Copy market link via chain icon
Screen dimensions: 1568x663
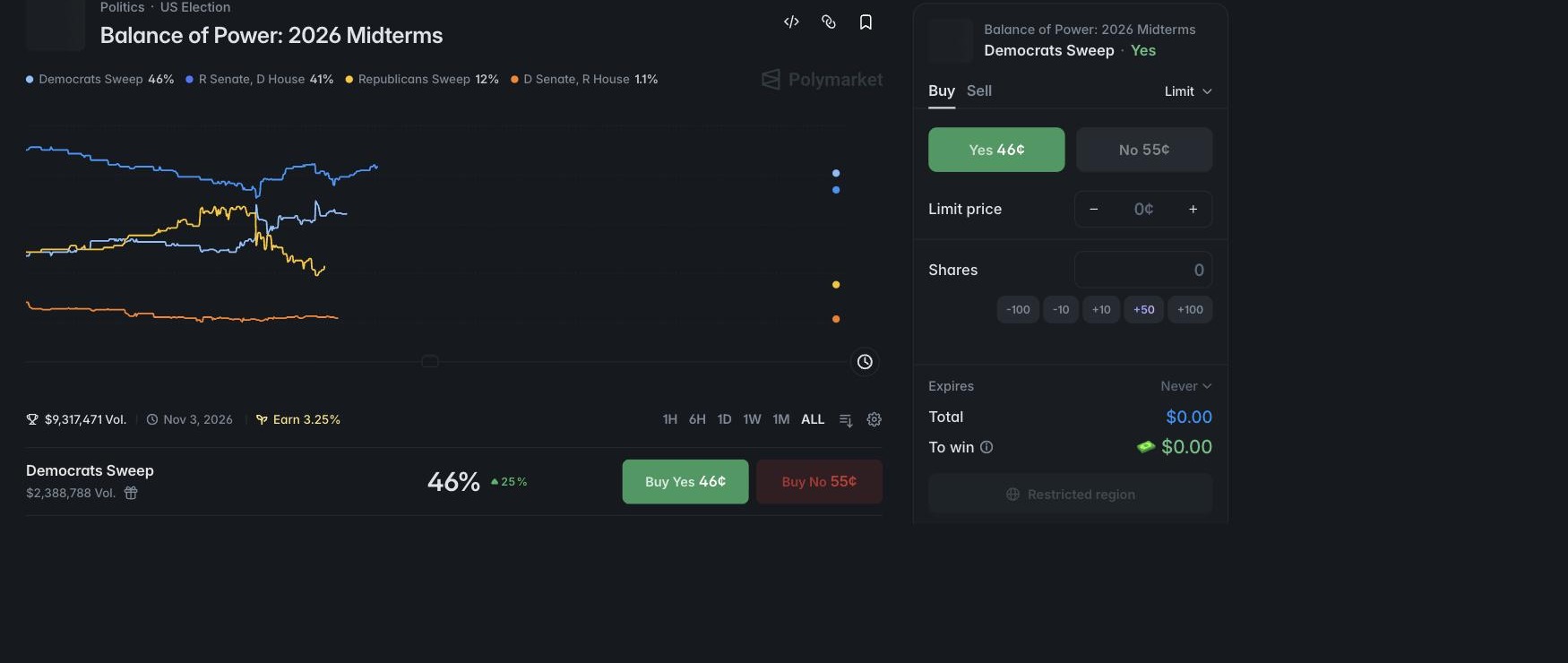pos(829,22)
